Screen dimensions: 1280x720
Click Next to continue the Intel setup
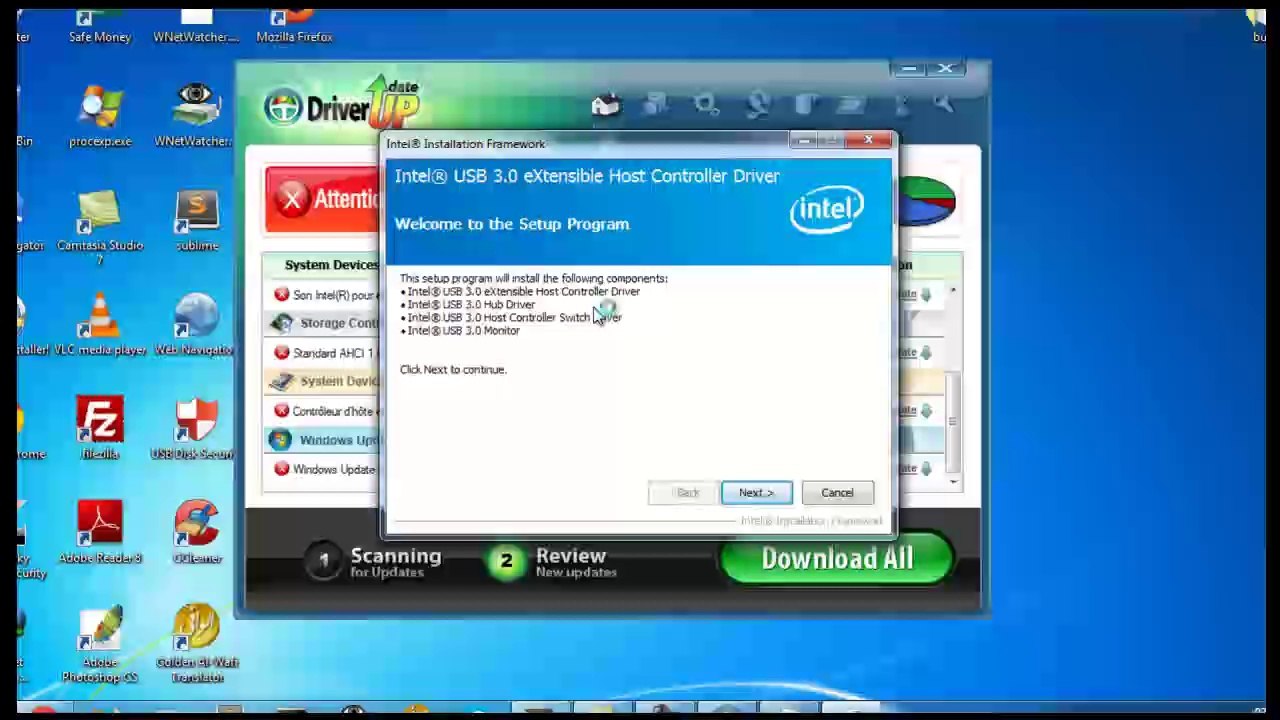(x=756, y=493)
